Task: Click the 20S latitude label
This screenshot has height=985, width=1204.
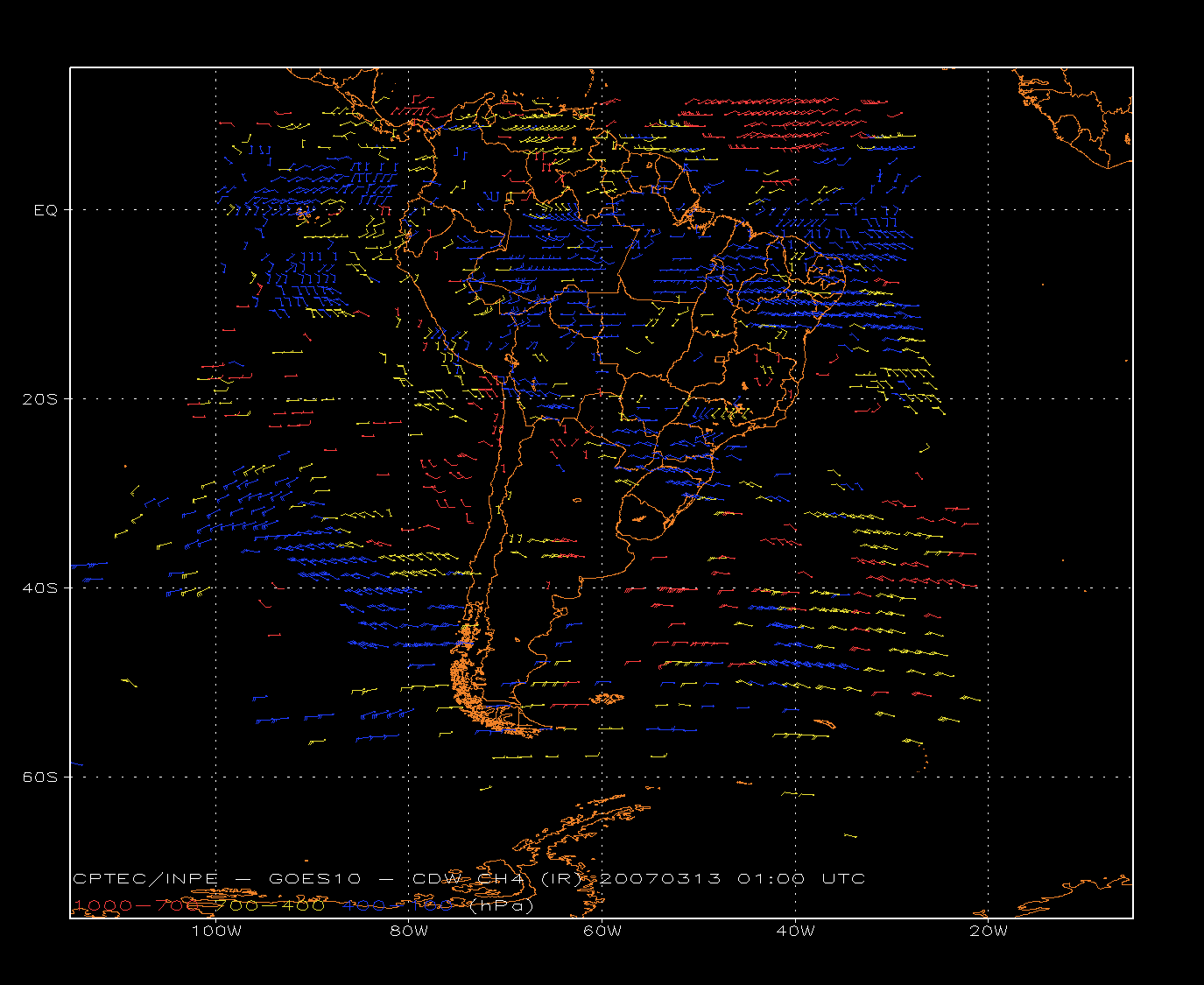Action: (x=40, y=399)
